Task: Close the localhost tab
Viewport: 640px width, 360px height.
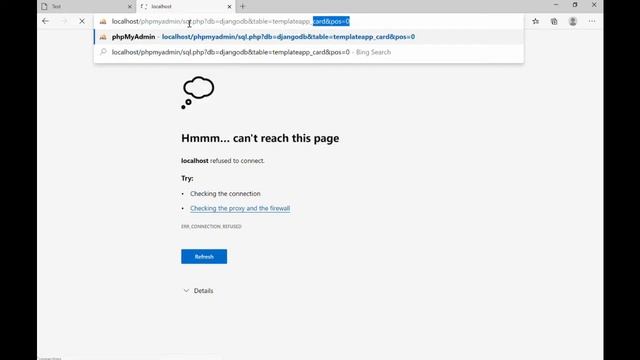Action: pyautogui.click(x=229, y=7)
